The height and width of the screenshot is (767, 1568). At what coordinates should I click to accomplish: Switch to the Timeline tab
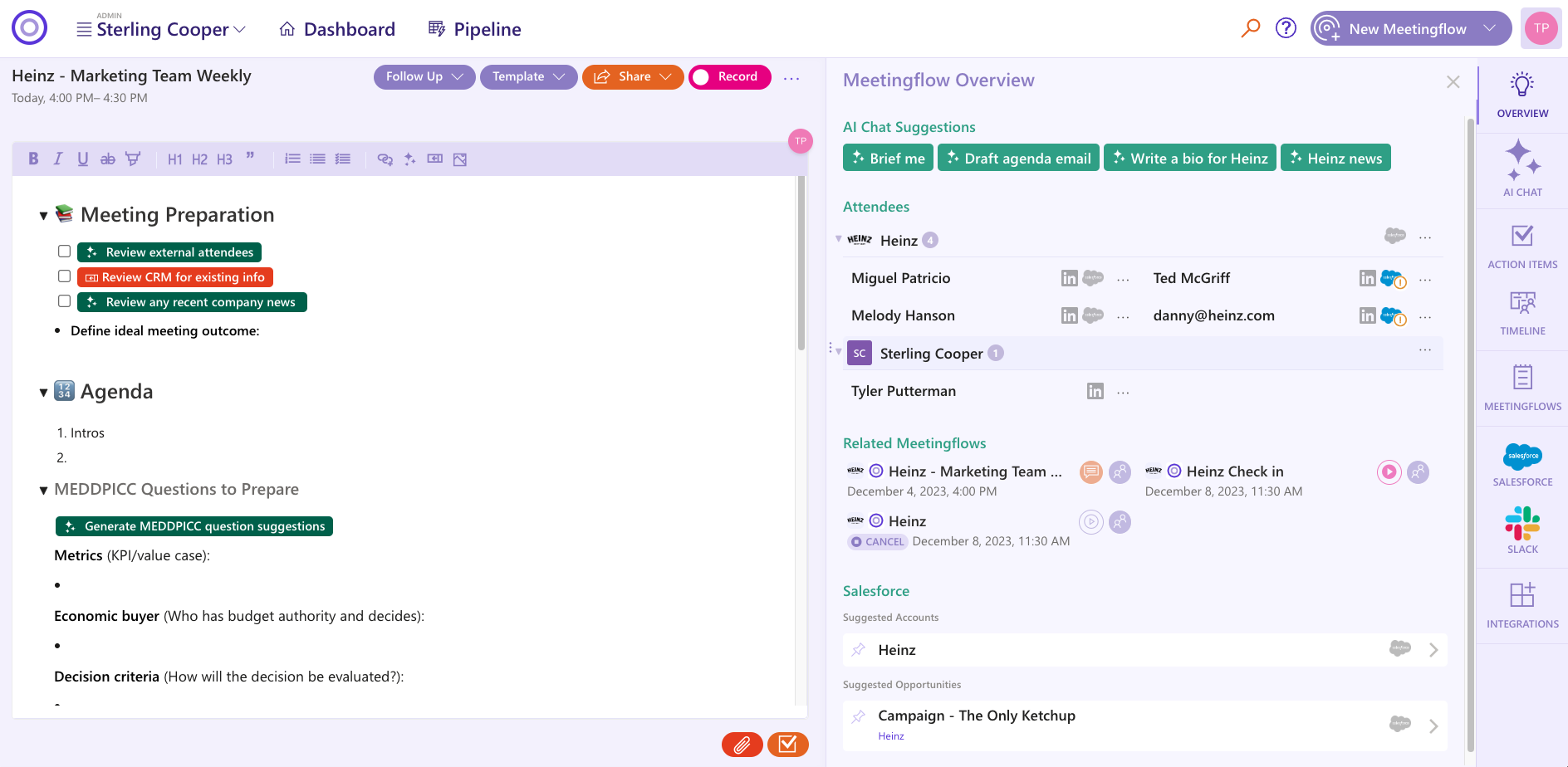click(1522, 313)
